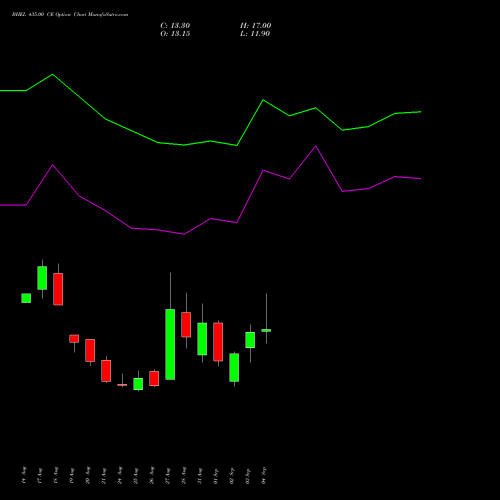
Task: Select the close value C: 13.30
Action: click(175, 26)
